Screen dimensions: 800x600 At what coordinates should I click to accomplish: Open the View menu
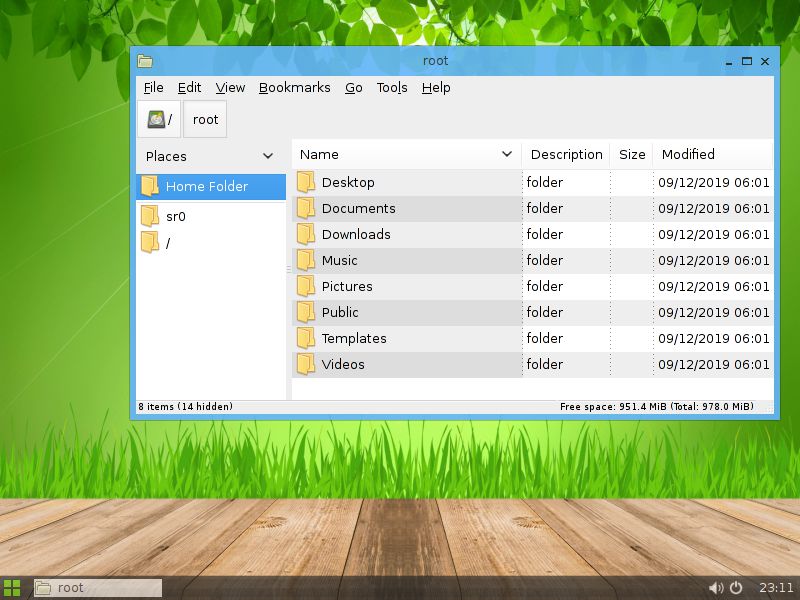229,88
